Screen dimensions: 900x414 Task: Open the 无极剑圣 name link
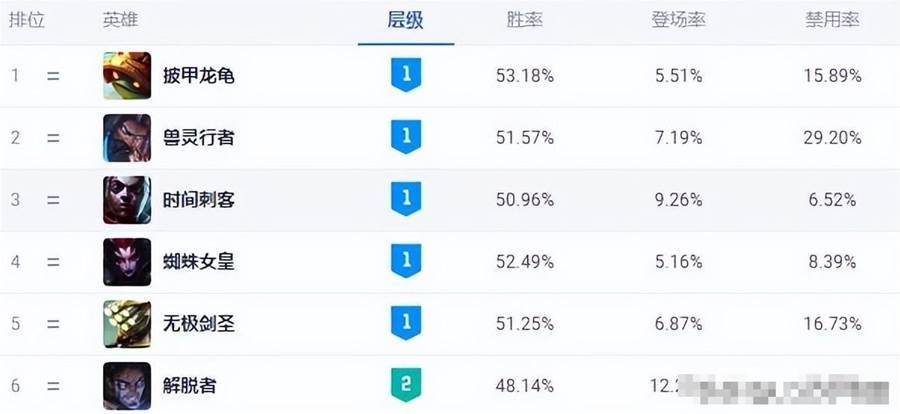tap(199, 324)
